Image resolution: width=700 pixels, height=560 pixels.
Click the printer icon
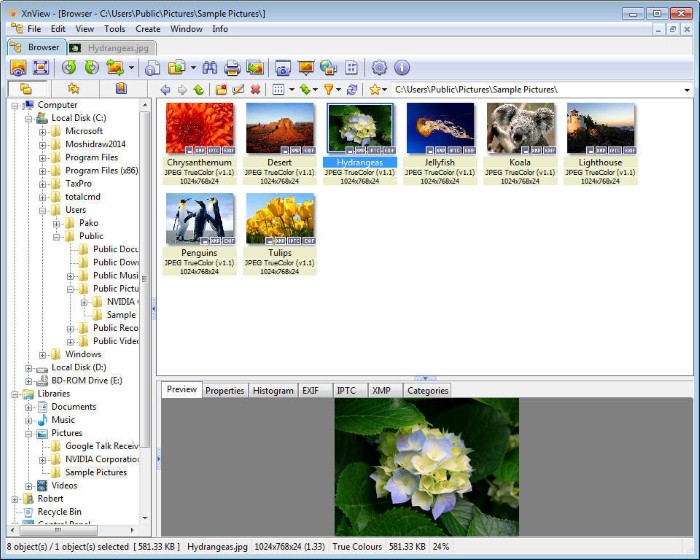coord(232,68)
